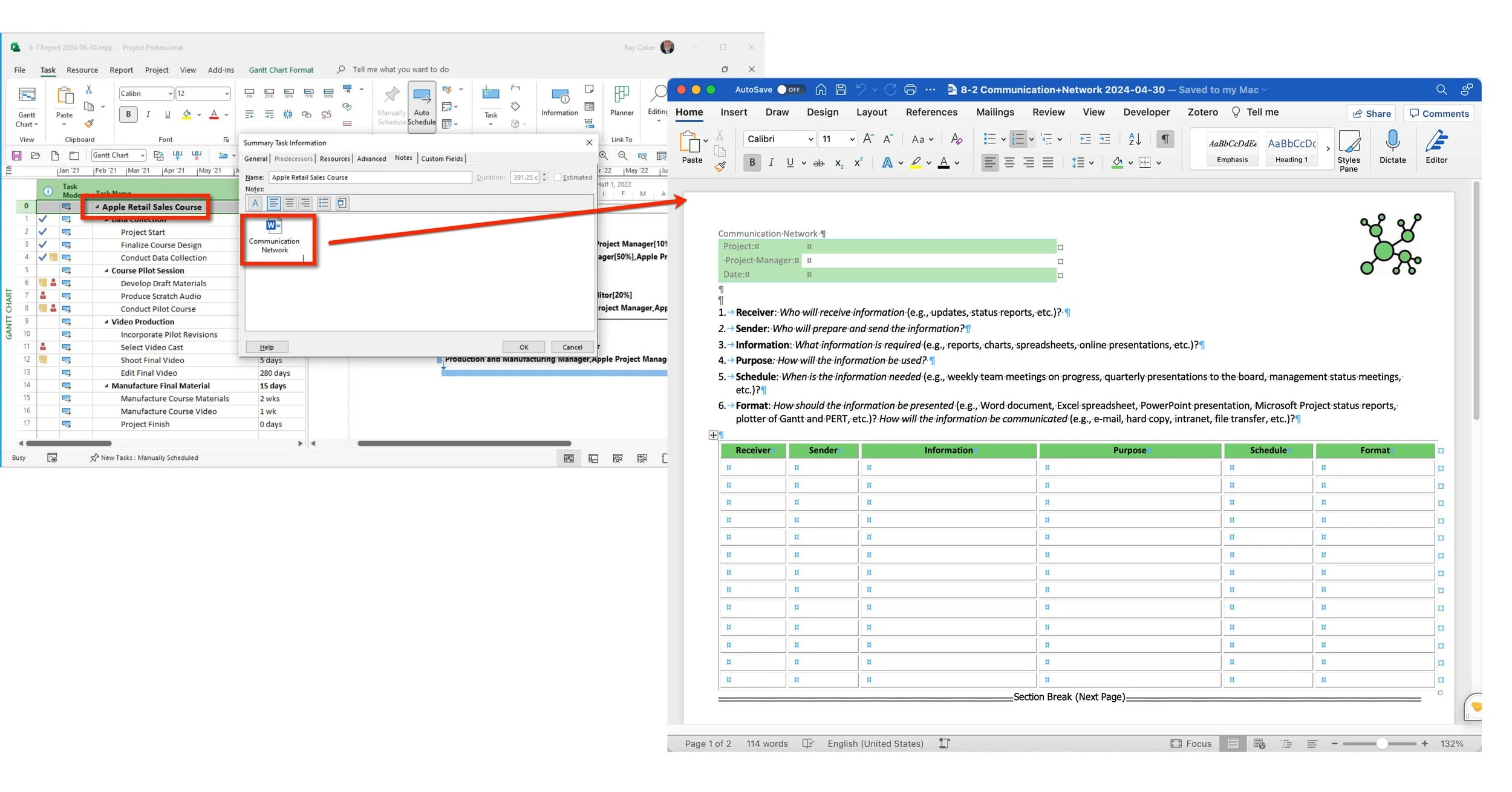Click Increase Font Size in Word

(x=868, y=139)
